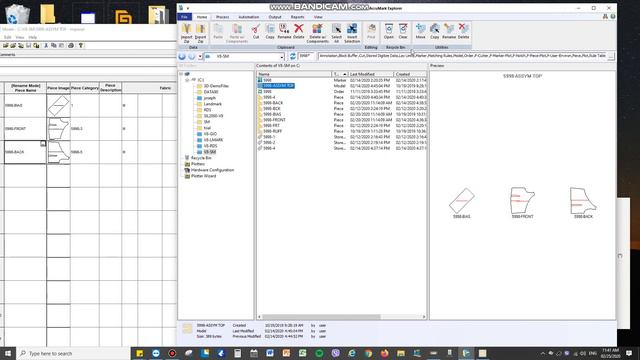Click the print icon in Model editor toolbar
The height and width of the screenshot is (360, 640).
click(x=71, y=45)
